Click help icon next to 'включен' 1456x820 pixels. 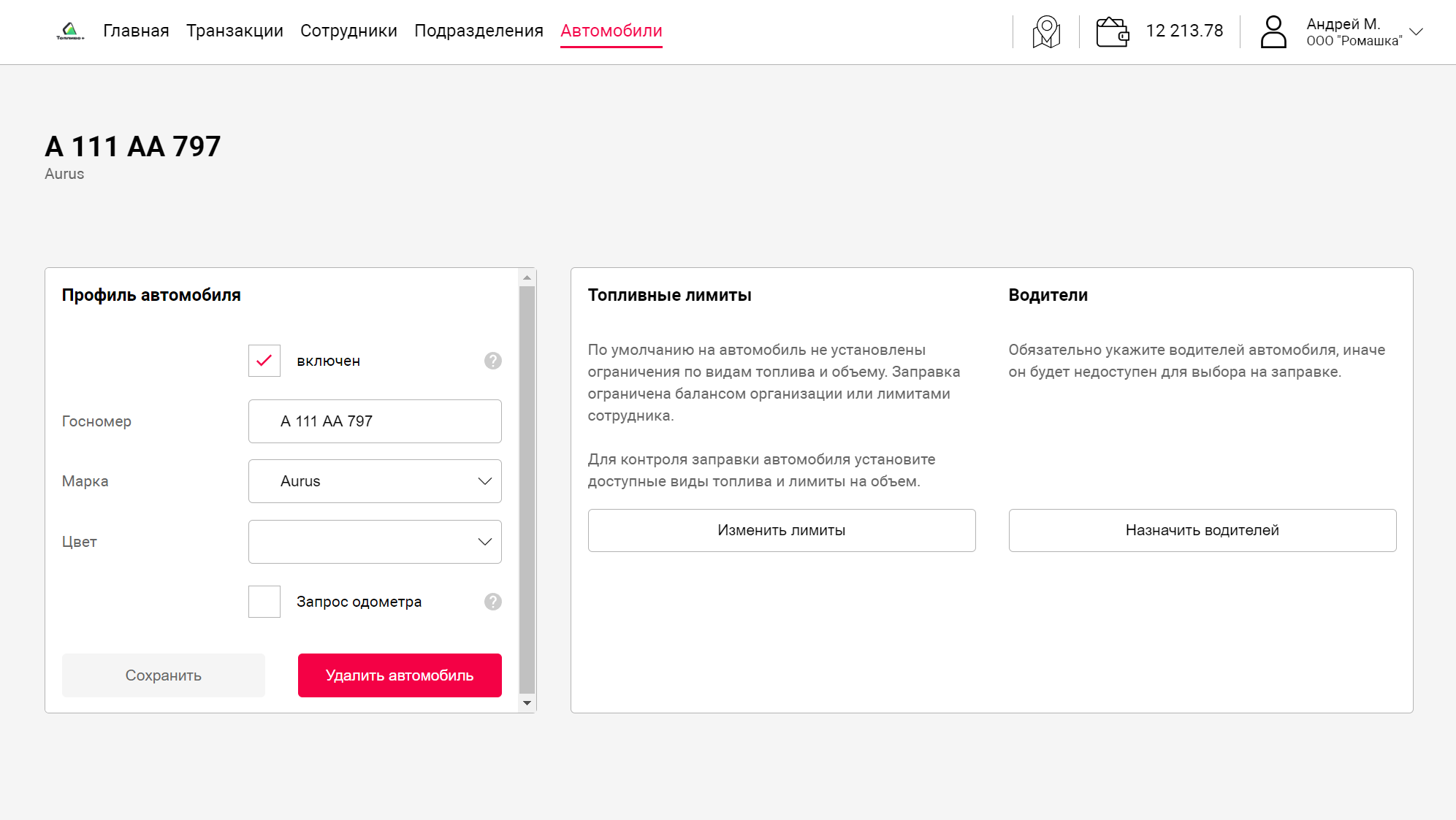(493, 361)
